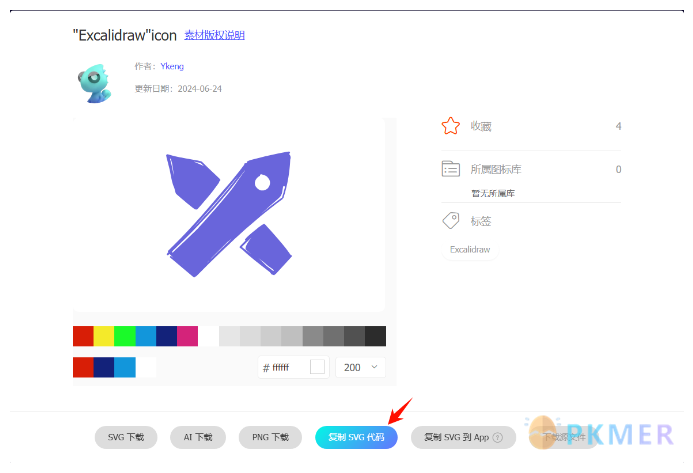Pick the white swatch in the lower short palette
Image resolution: width=693 pixels, height=473 pixels.
(x=146, y=367)
